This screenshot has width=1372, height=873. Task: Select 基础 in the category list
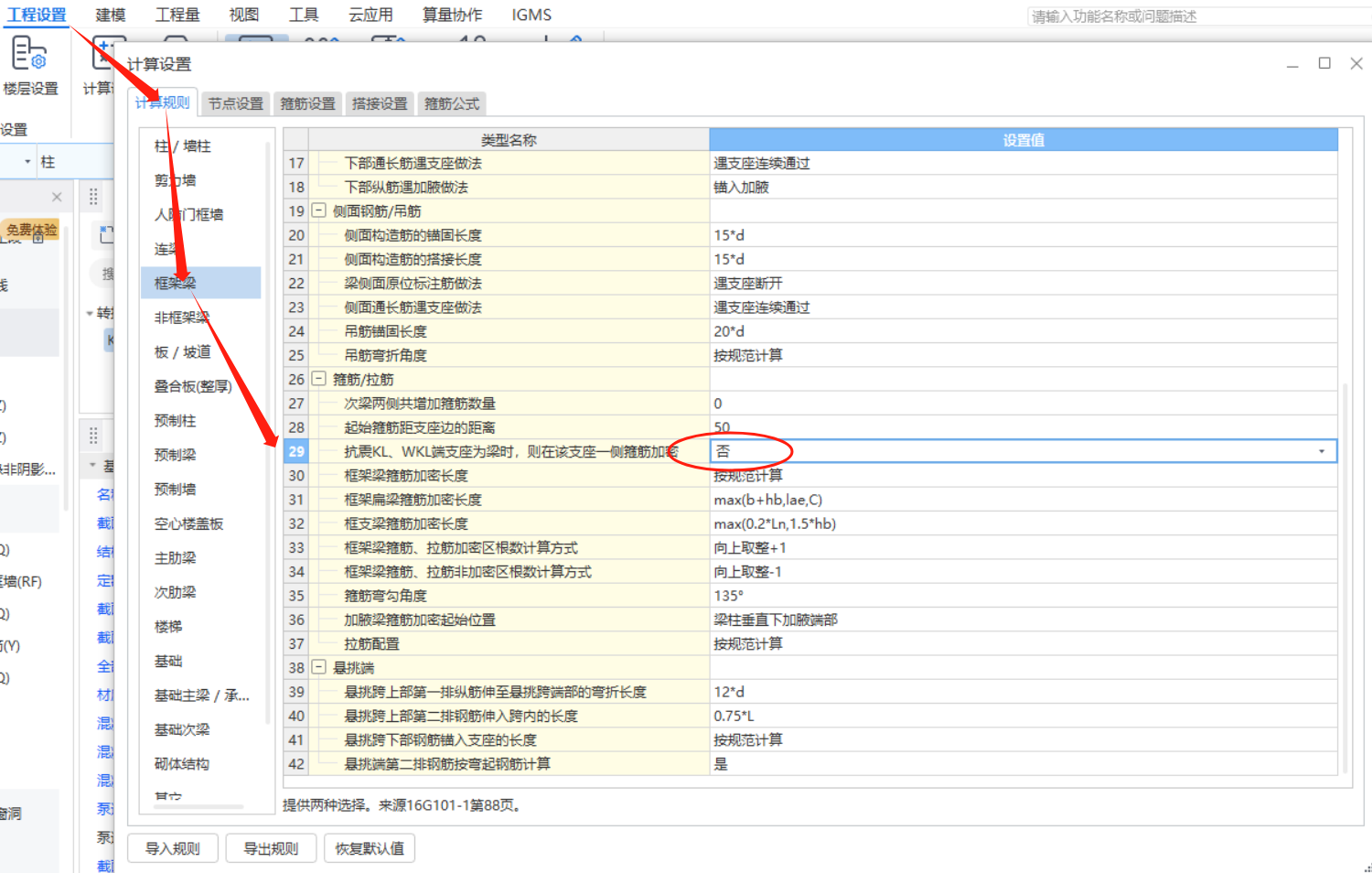(168, 661)
